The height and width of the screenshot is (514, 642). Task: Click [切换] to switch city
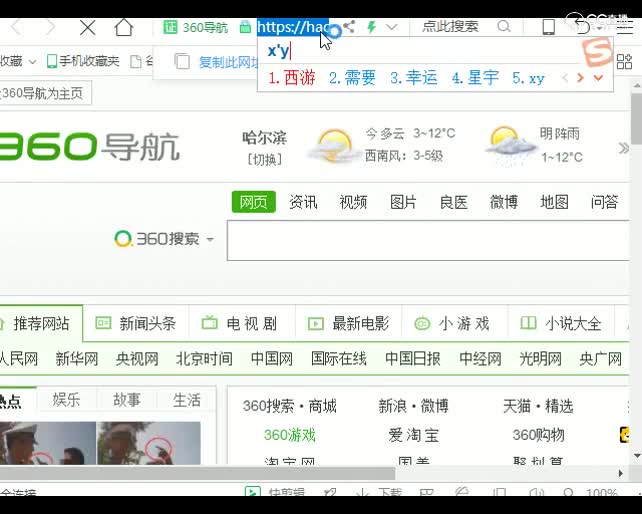(264, 159)
